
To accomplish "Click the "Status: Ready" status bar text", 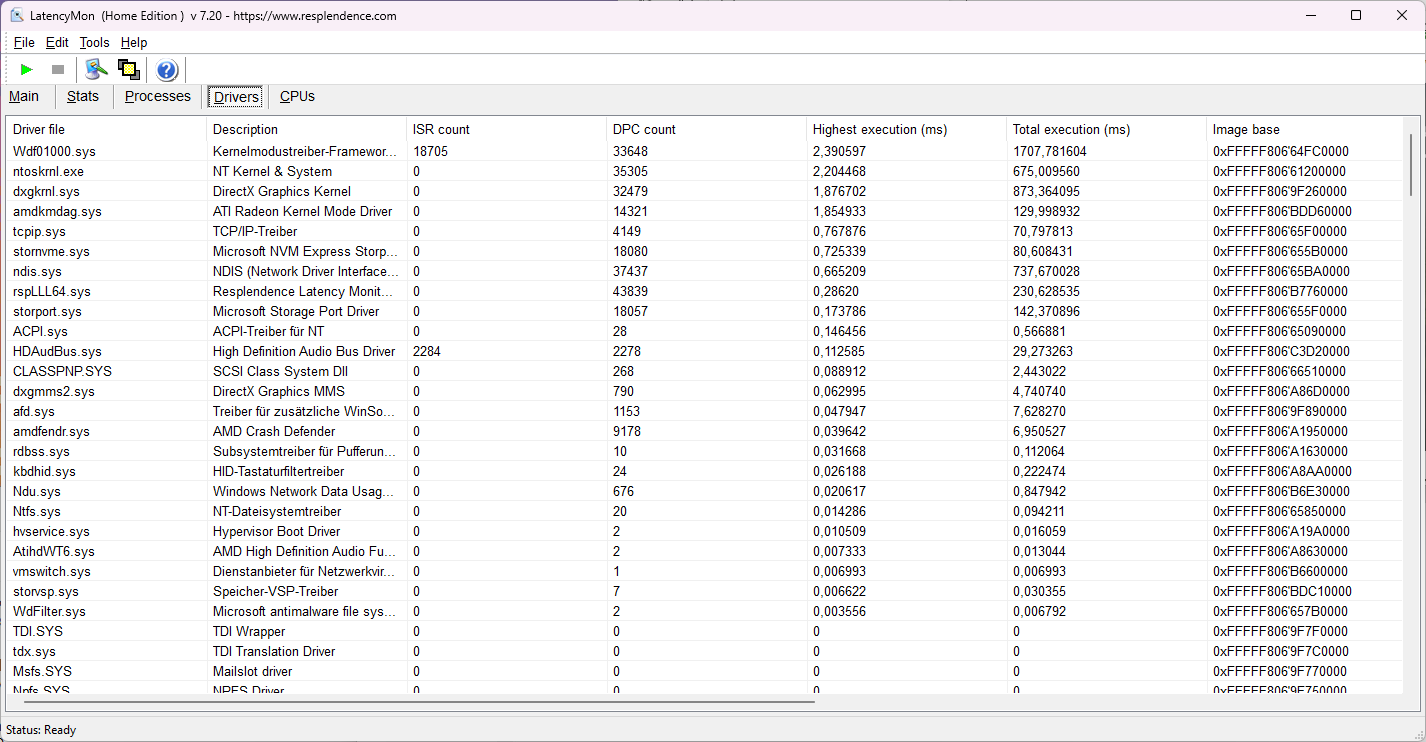I will [41, 730].
